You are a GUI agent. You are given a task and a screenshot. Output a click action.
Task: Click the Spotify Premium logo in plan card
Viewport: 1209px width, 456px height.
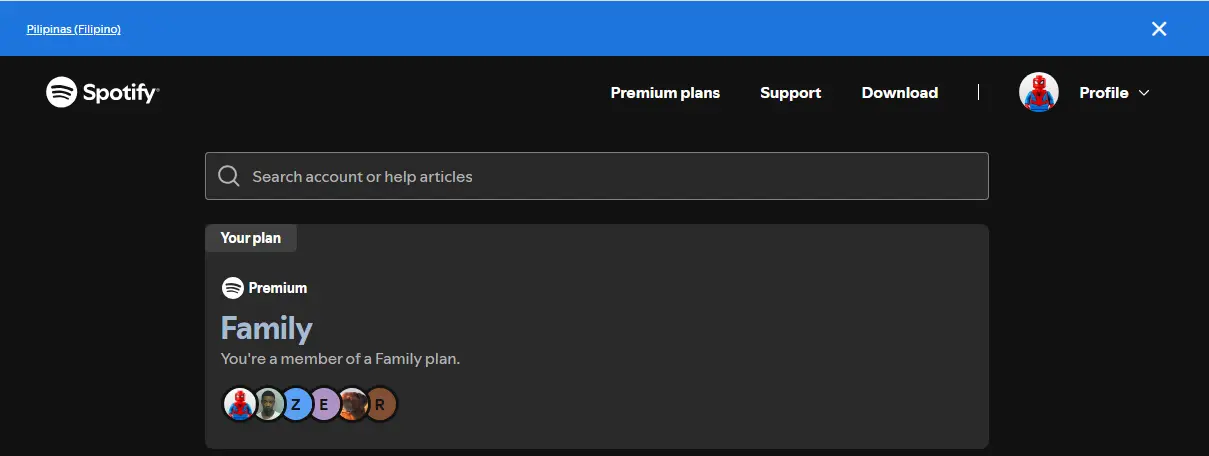coord(264,288)
